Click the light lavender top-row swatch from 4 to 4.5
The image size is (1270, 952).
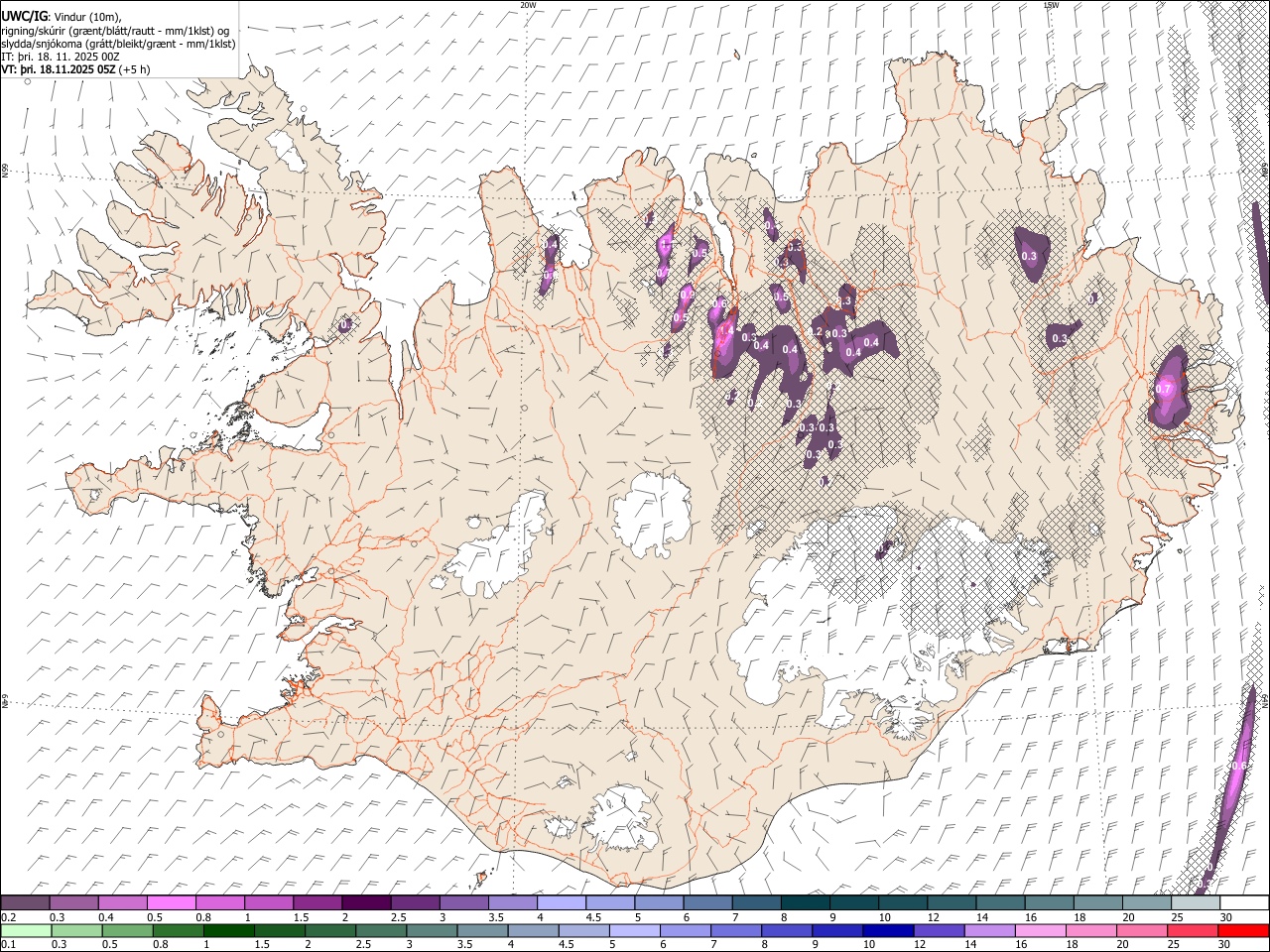[562, 902]
